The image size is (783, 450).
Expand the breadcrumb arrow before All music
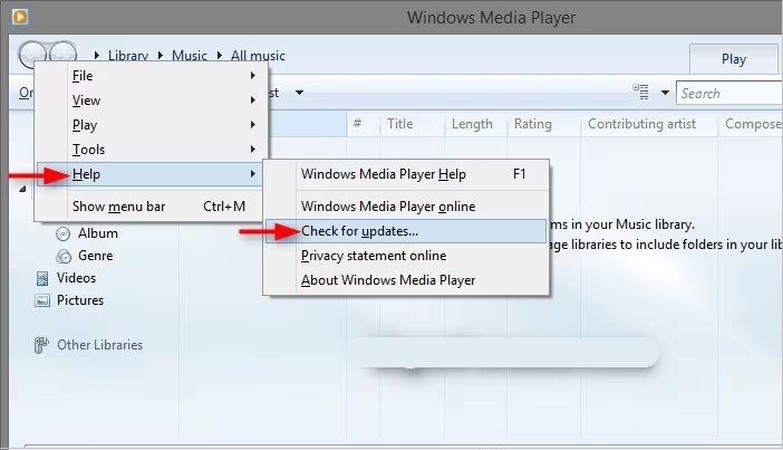pyautogui.click(x=219, y=55)
